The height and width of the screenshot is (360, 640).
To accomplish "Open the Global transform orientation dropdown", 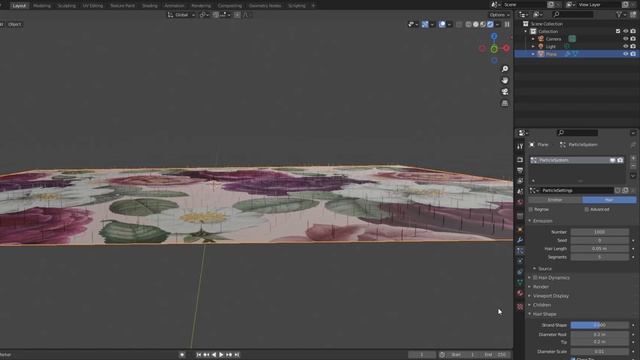I will point(181,15).
